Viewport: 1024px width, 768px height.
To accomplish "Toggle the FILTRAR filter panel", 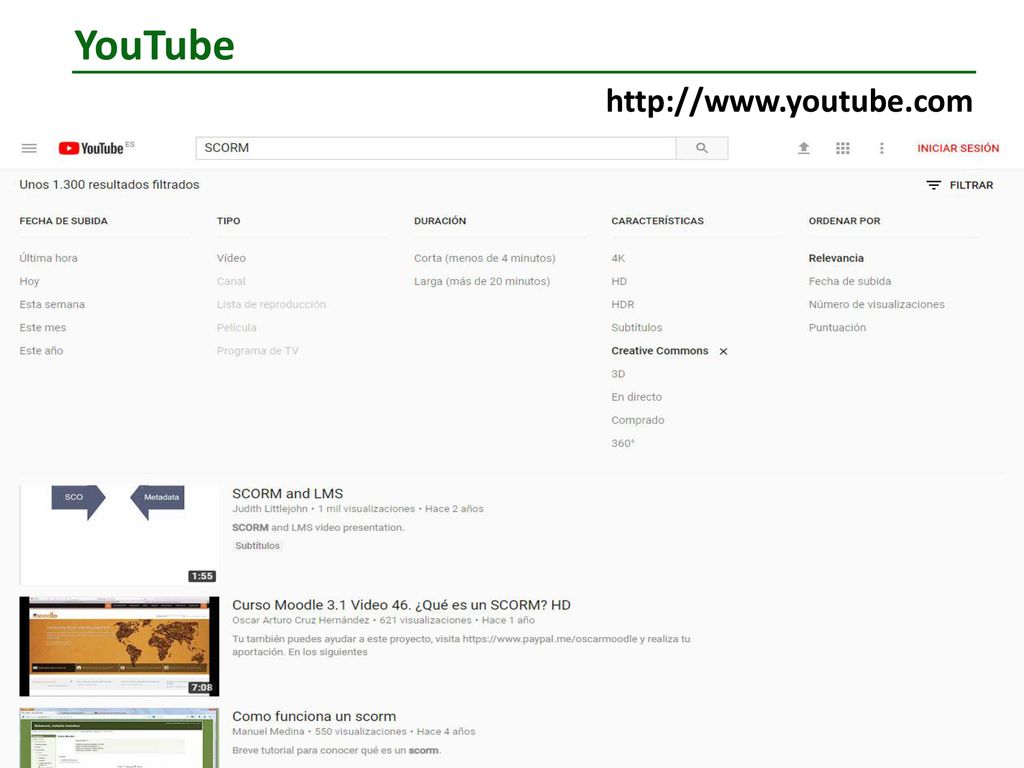I will [x=959, y=185].
